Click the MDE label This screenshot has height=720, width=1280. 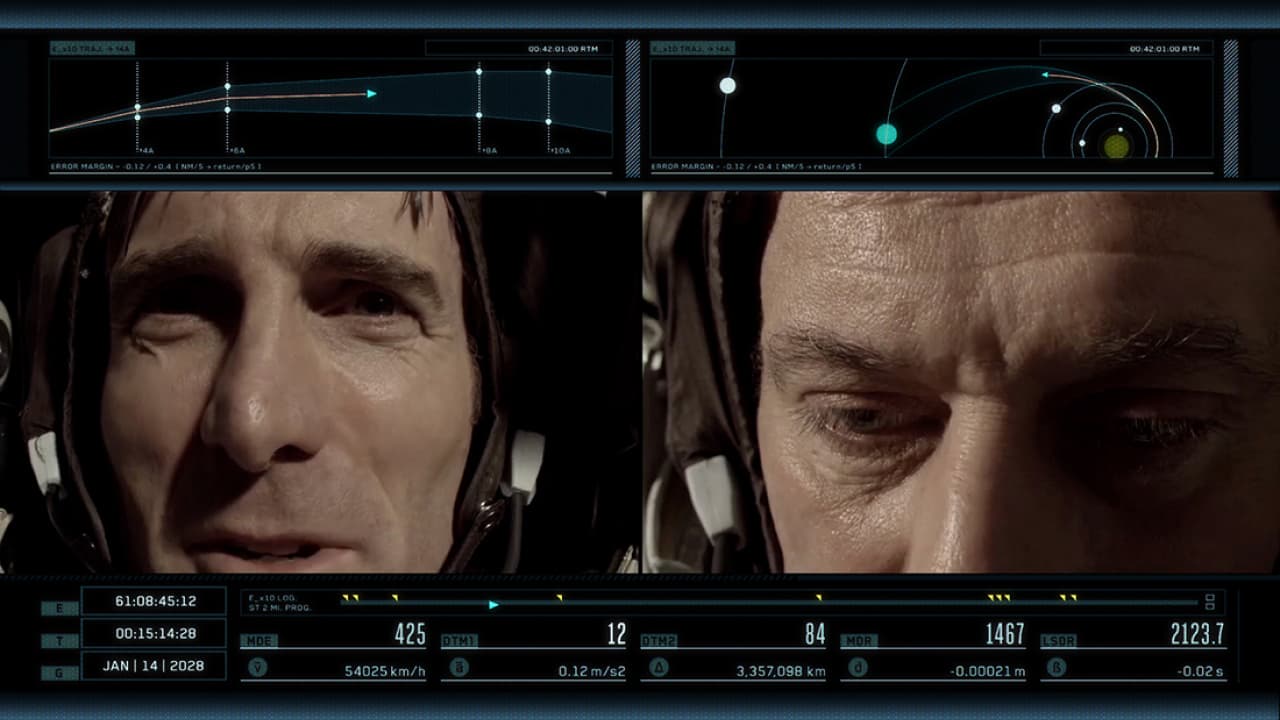pos(259,641)
